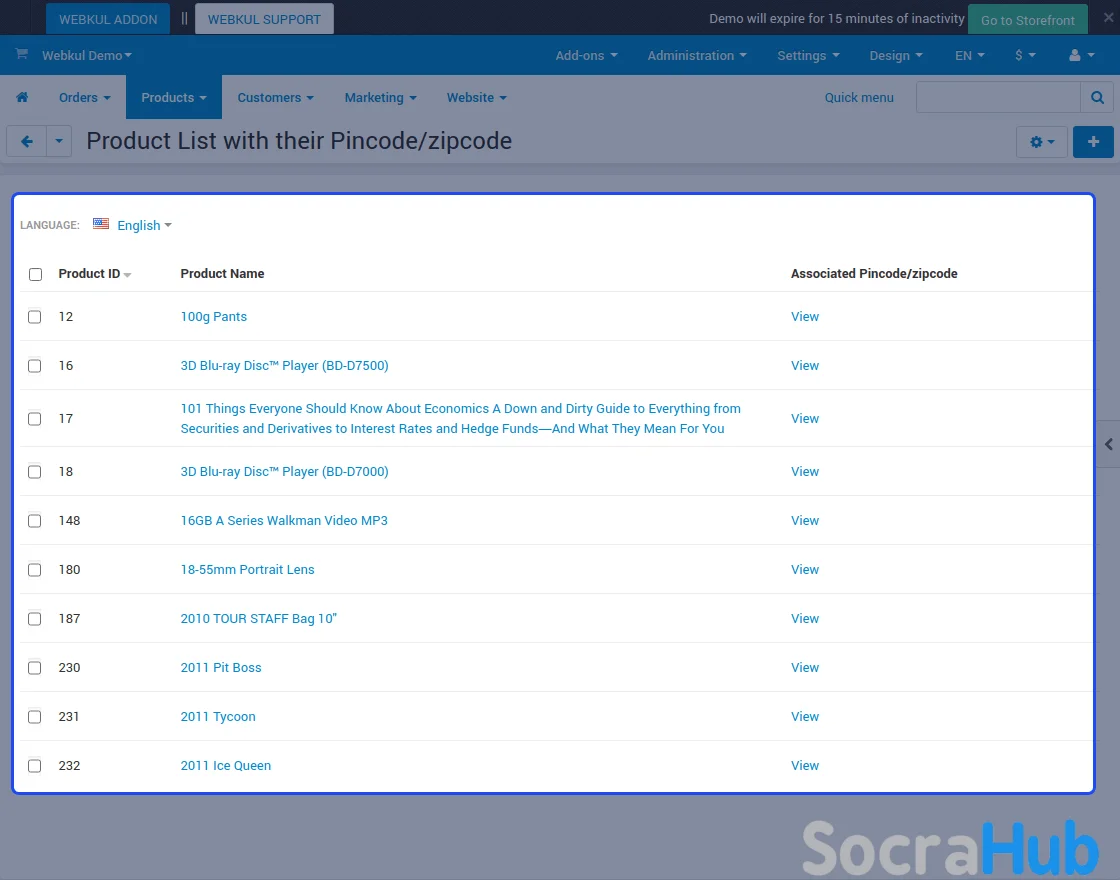The width and height of the screenshot is (1120, 880).
Task: Click the Quick menu link
Action: pyautogui.click(x=859, y=97)
